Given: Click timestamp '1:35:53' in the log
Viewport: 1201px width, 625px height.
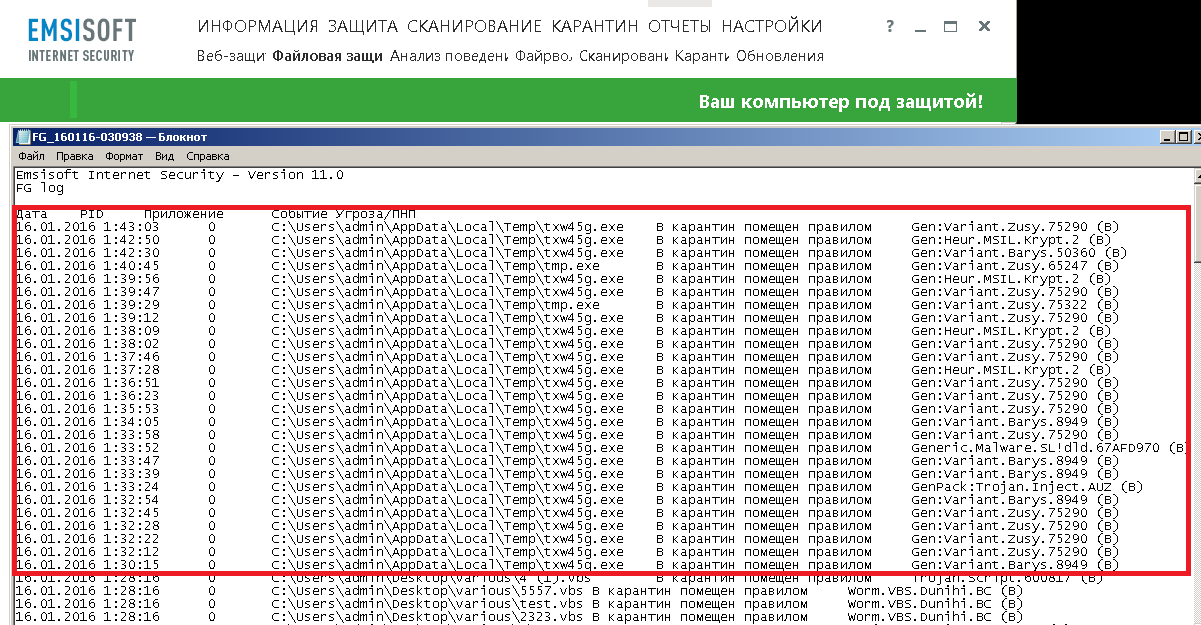Looking at the screenshot, I should tap(132, 409).
